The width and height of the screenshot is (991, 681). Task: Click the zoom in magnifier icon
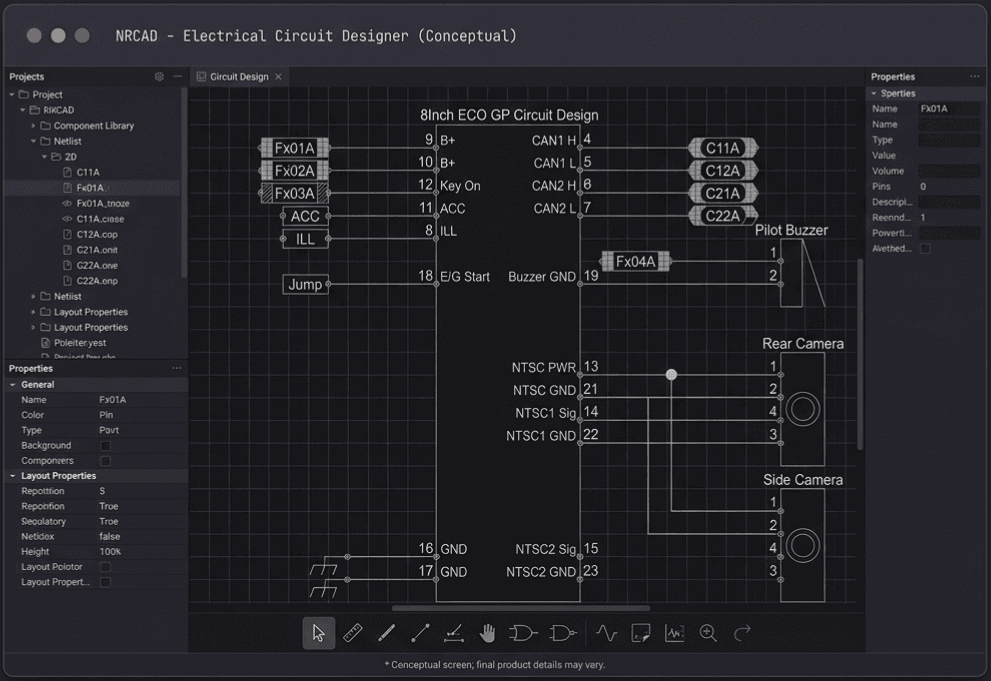[x=708, y=633]
